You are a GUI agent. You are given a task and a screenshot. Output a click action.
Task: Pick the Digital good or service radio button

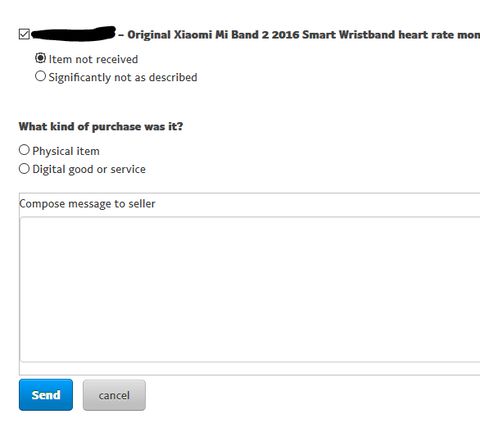[x=24, y=169]
